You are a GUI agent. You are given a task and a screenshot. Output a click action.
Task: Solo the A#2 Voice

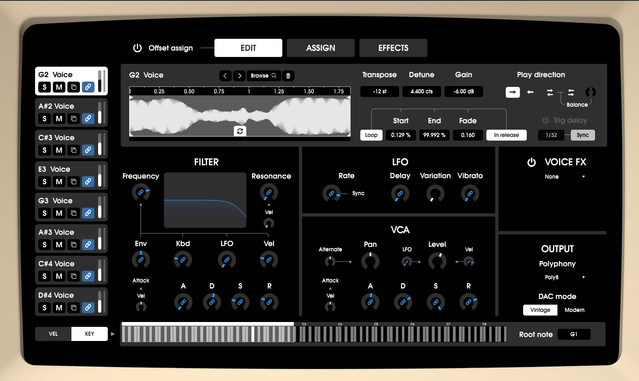coord(44,119)
